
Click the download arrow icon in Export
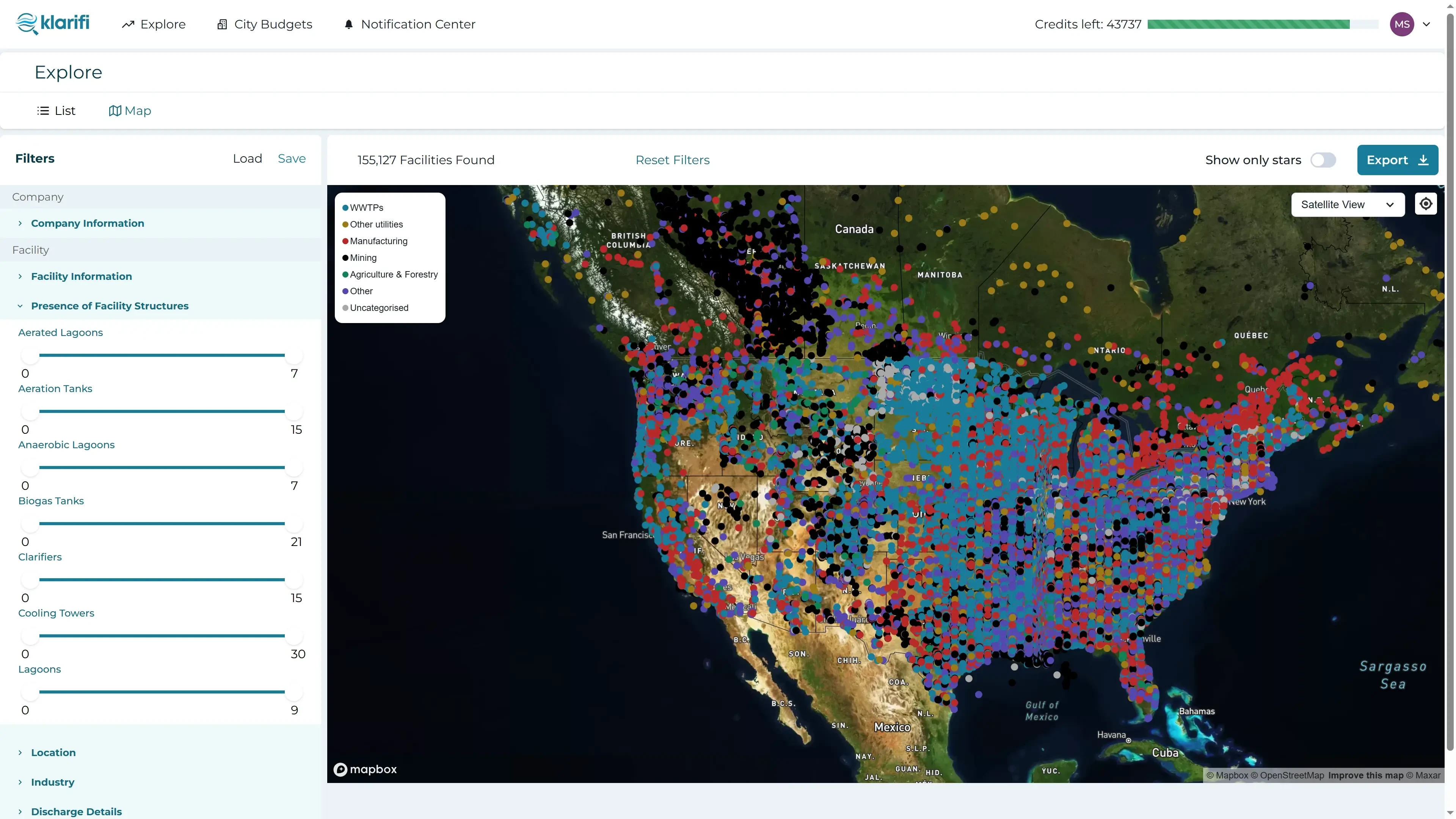coord(1423,160)
